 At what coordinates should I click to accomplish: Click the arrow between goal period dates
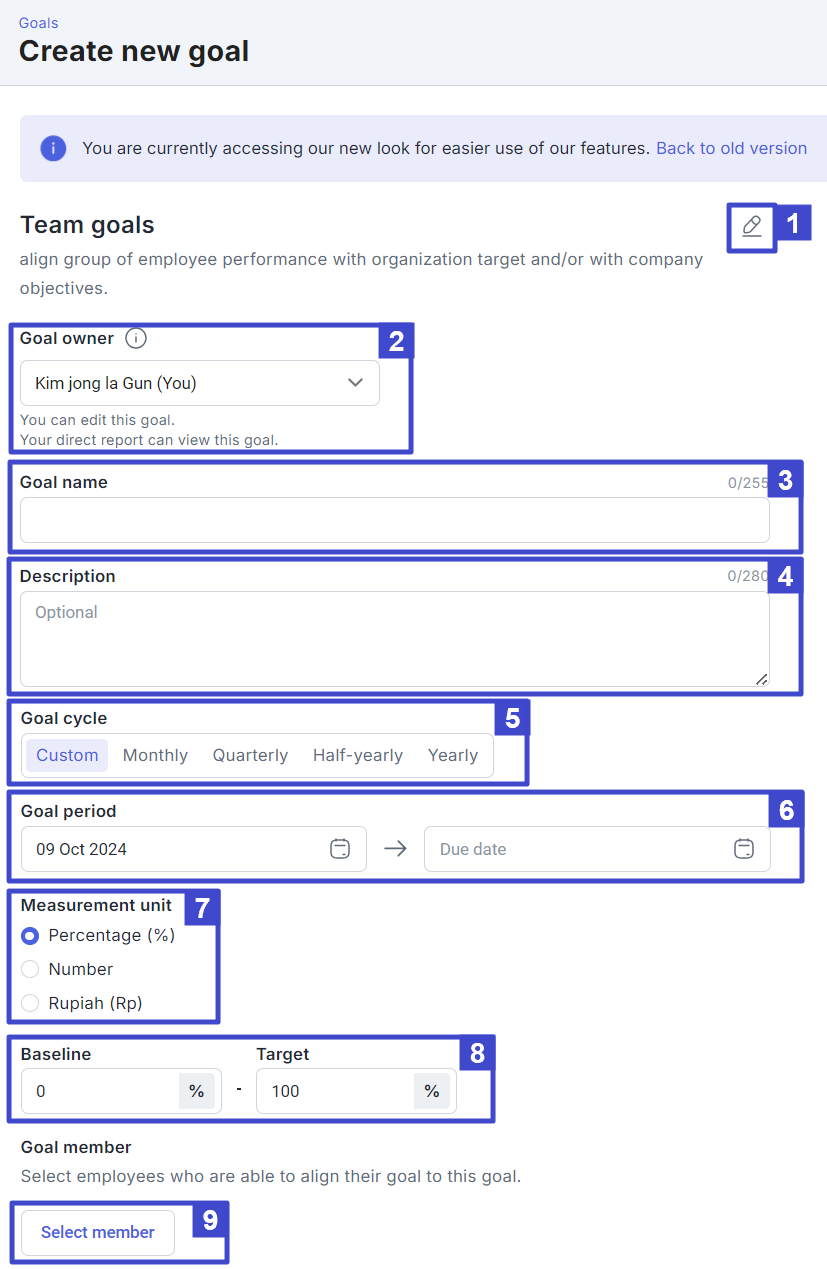[396, 849]
